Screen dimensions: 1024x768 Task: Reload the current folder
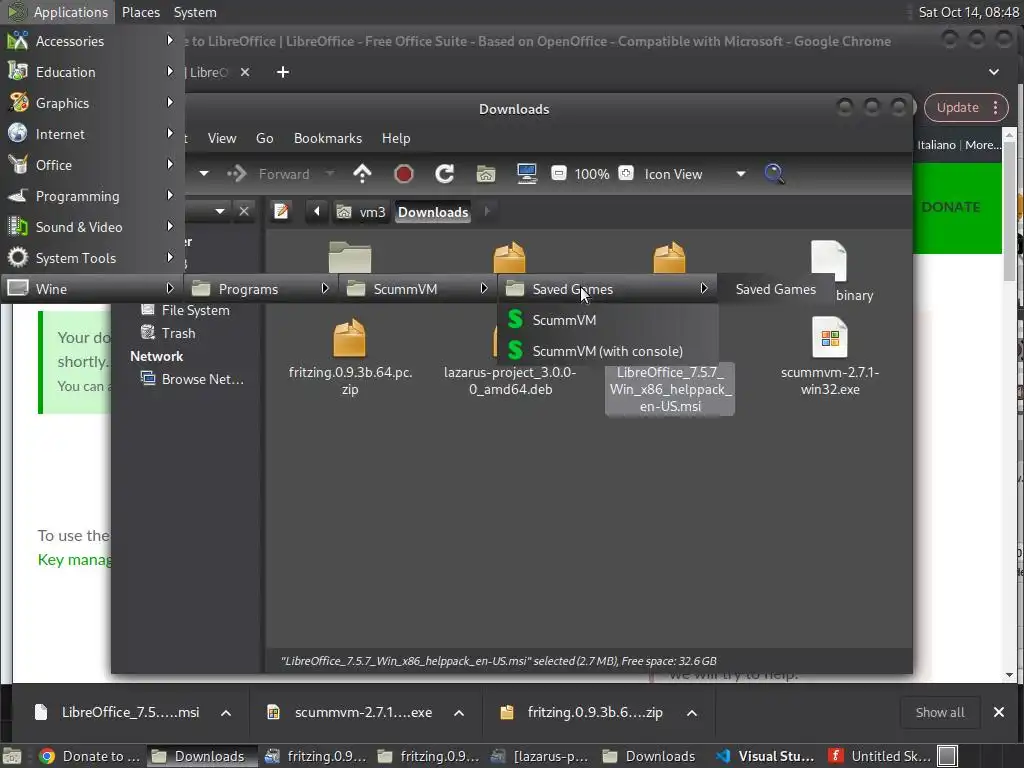(445, 174)
